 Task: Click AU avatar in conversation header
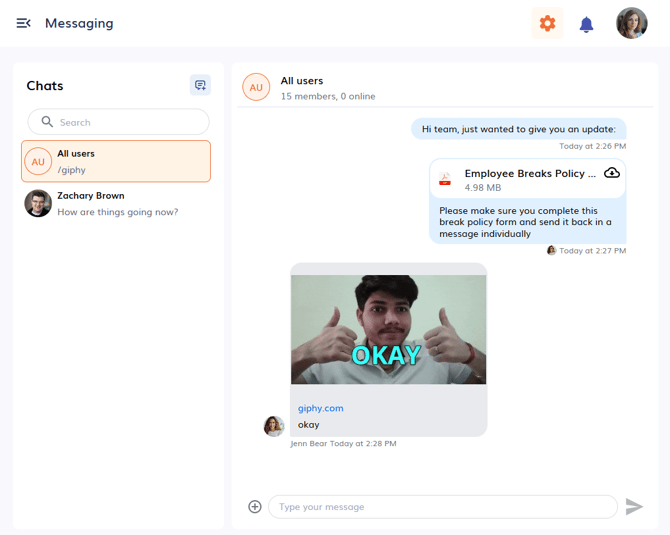[x=256, y=87]
